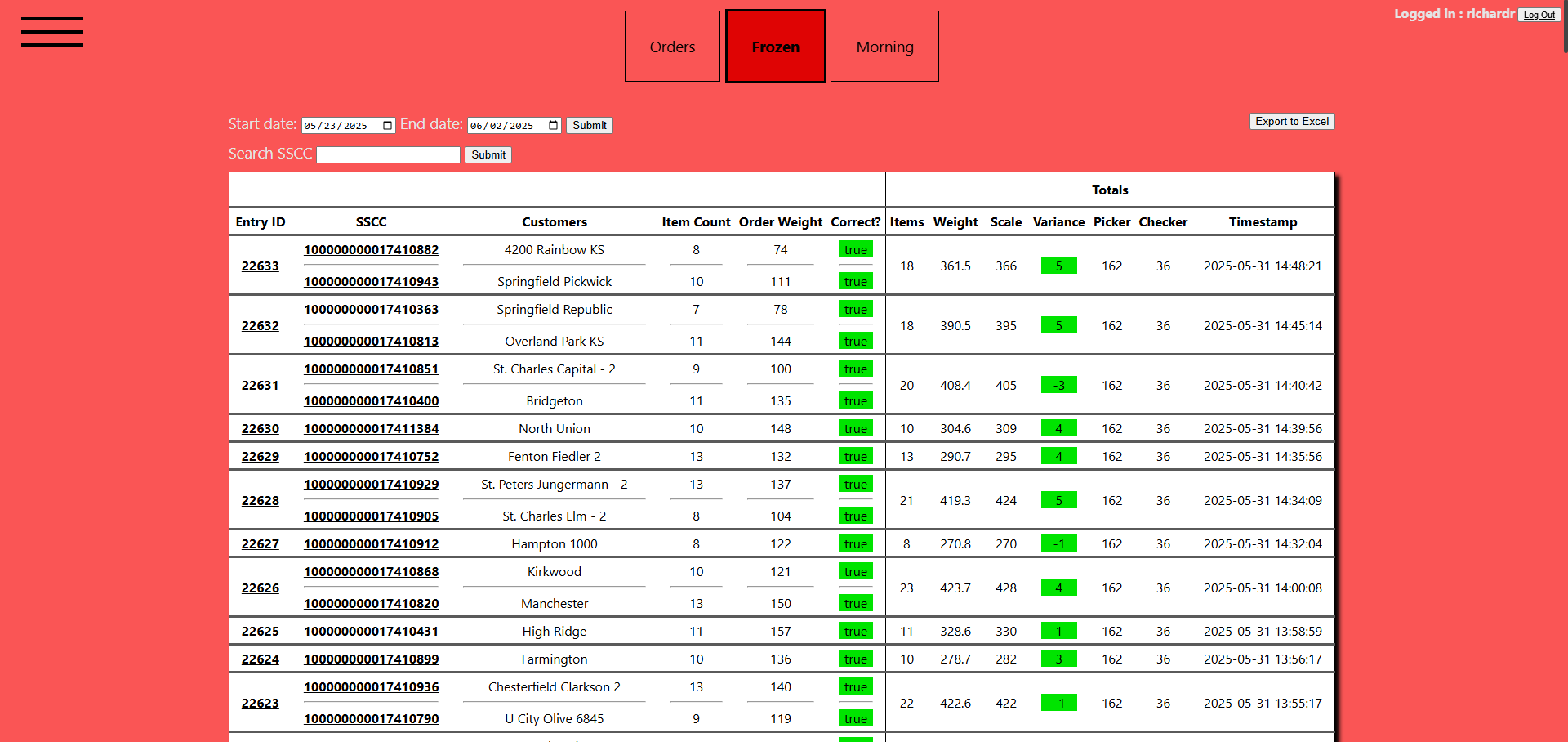Open SSCC link 100000000017411384
The height and width of the screenshot is (742, 1568).
coord(371,429)
